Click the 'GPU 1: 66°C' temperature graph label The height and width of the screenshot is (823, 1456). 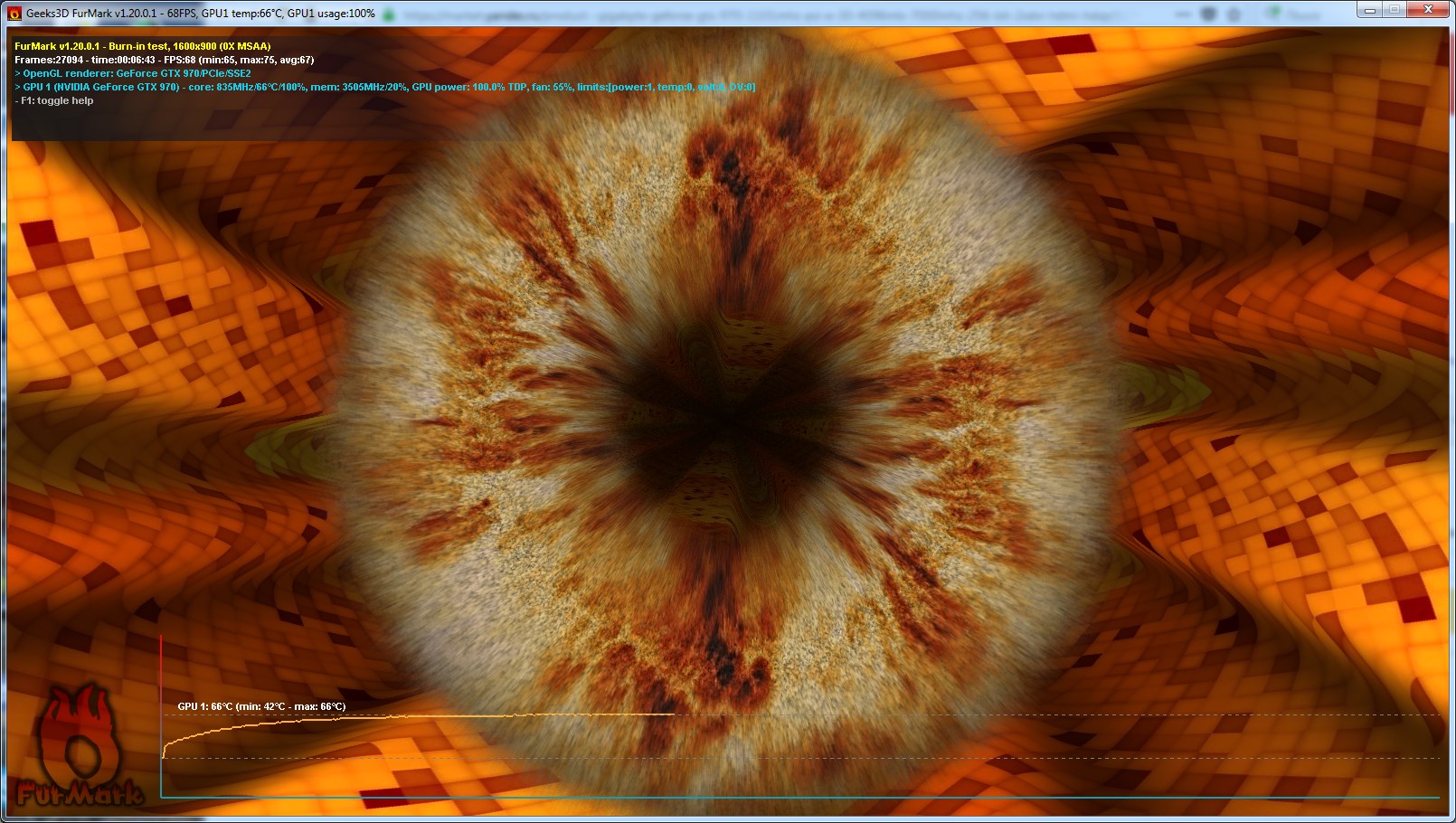click(x=261, y=706)
